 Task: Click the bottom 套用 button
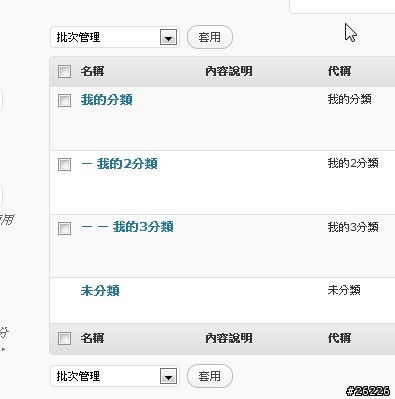click(210, 376)
